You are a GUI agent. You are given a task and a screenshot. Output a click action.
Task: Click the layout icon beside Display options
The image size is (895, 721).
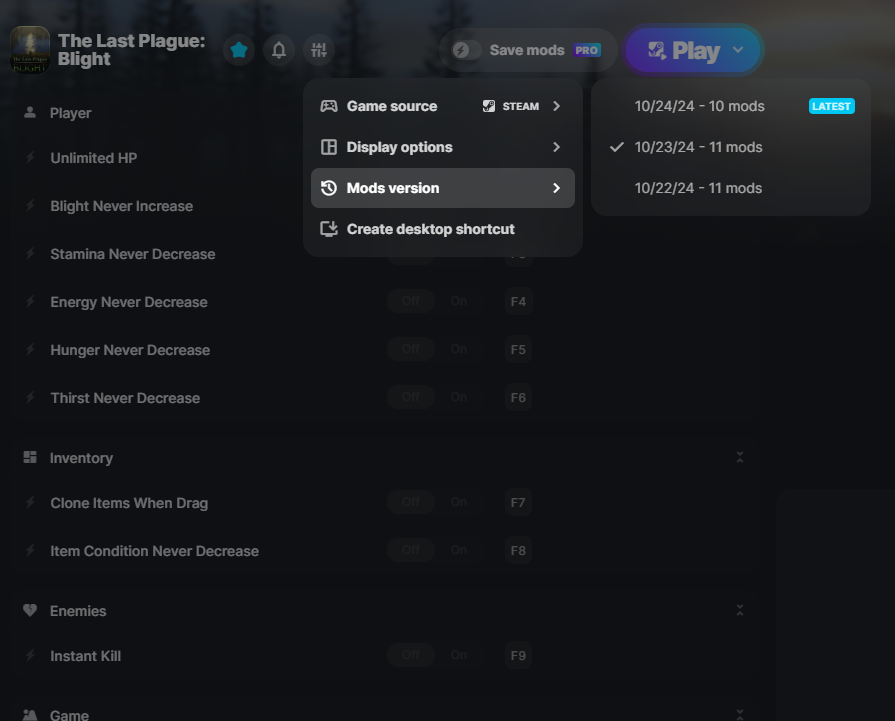click(x=329, y=147)
